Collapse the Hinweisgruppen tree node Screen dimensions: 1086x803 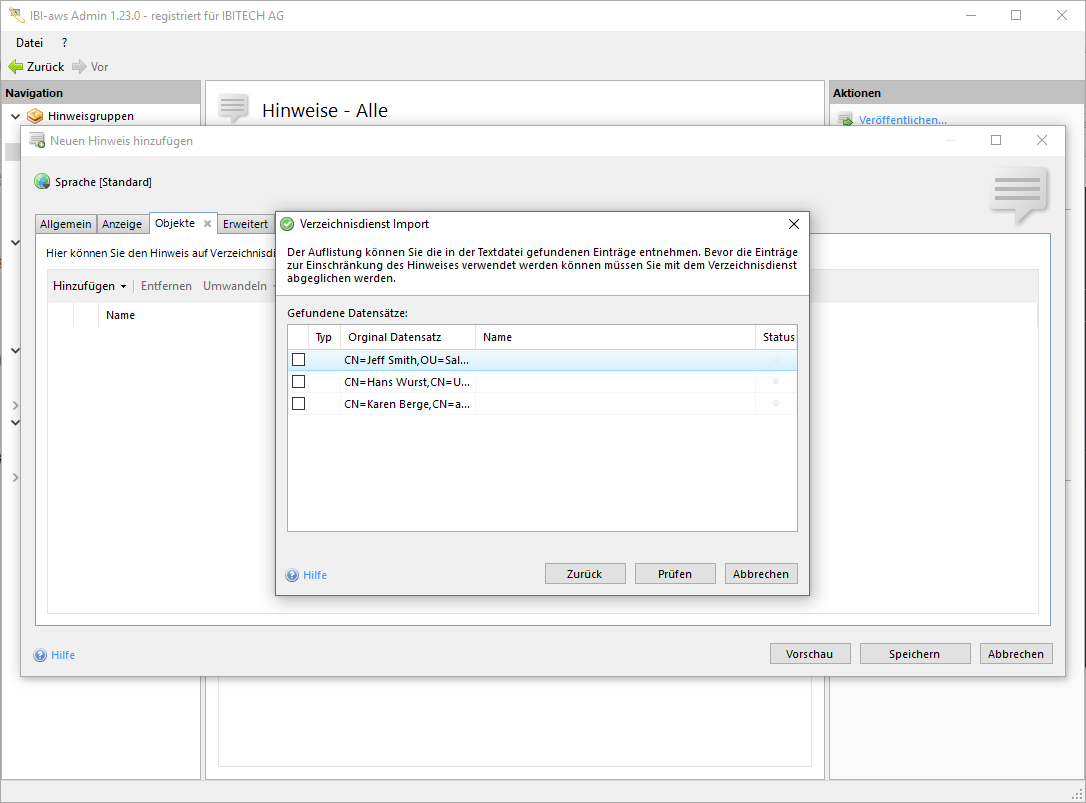pos(15,117)
